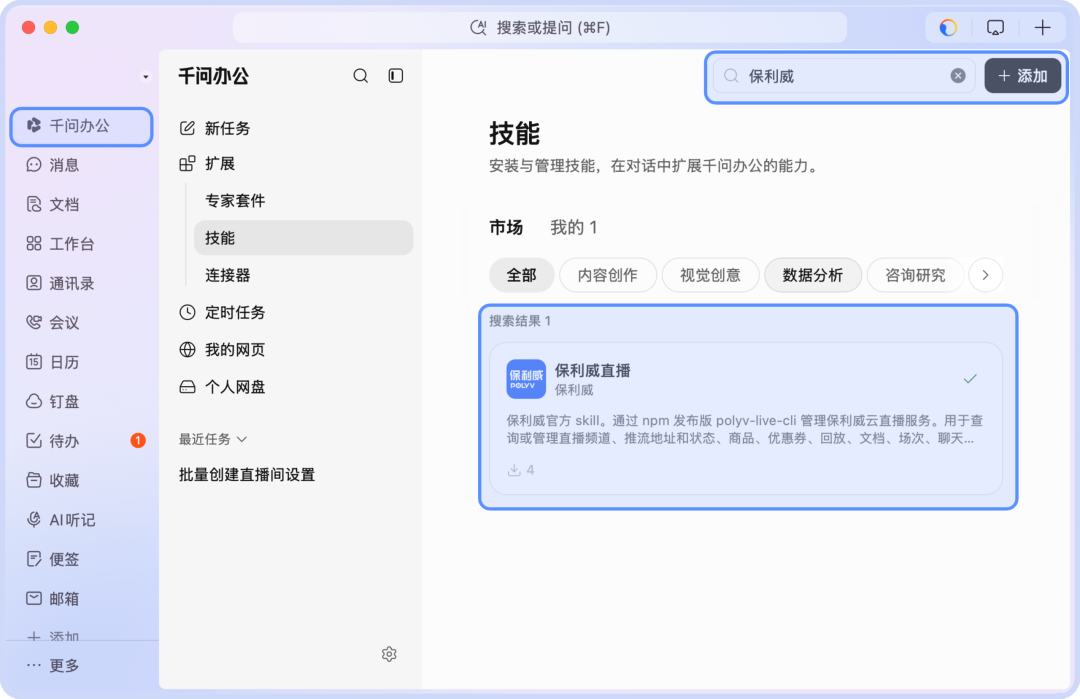Filter skills by 视觉创意
This screenshot has height=699, width=1080.
click(710, 275)
